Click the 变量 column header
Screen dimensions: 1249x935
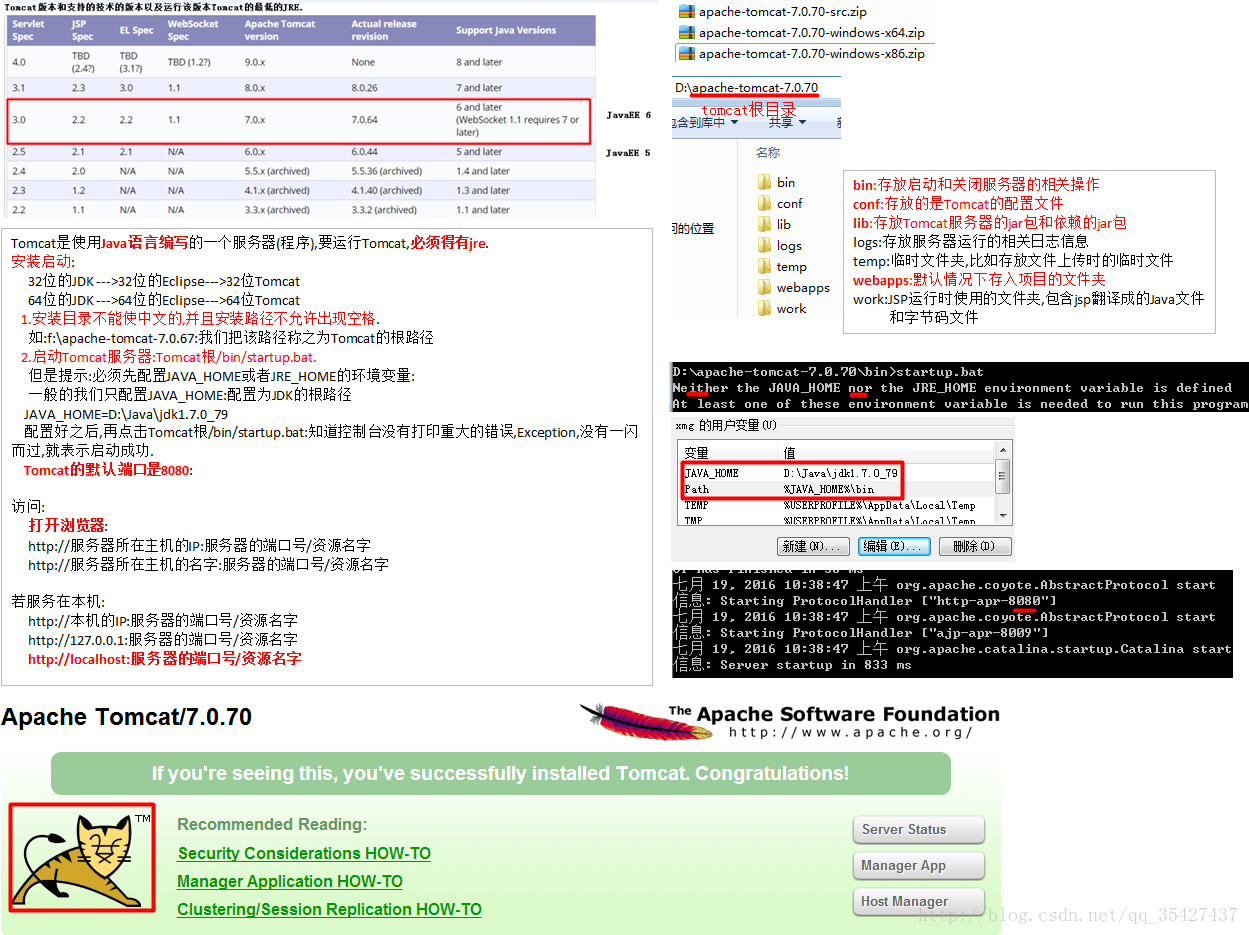729,453
